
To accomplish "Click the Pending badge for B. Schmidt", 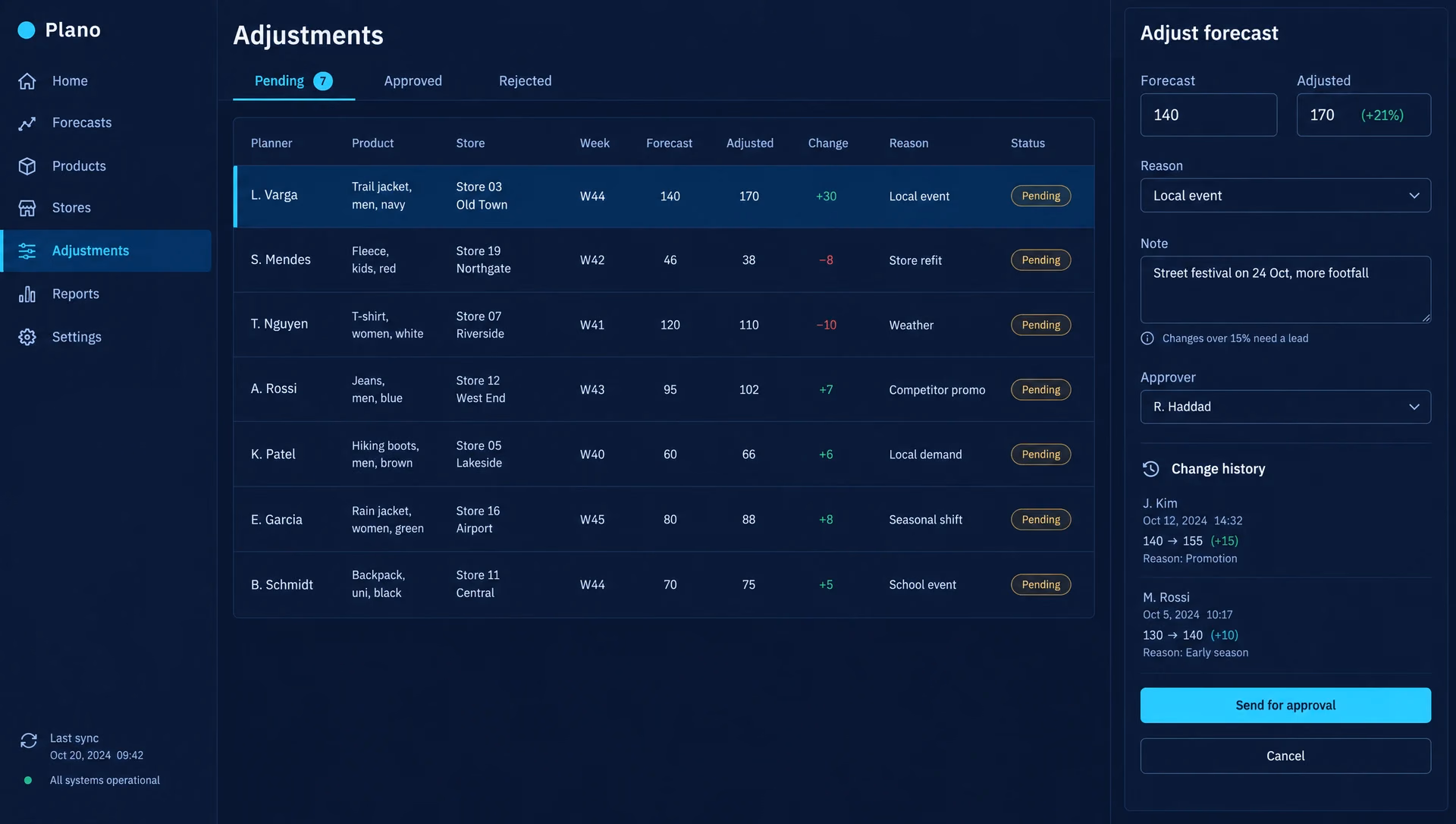I will coord(1040,585).
